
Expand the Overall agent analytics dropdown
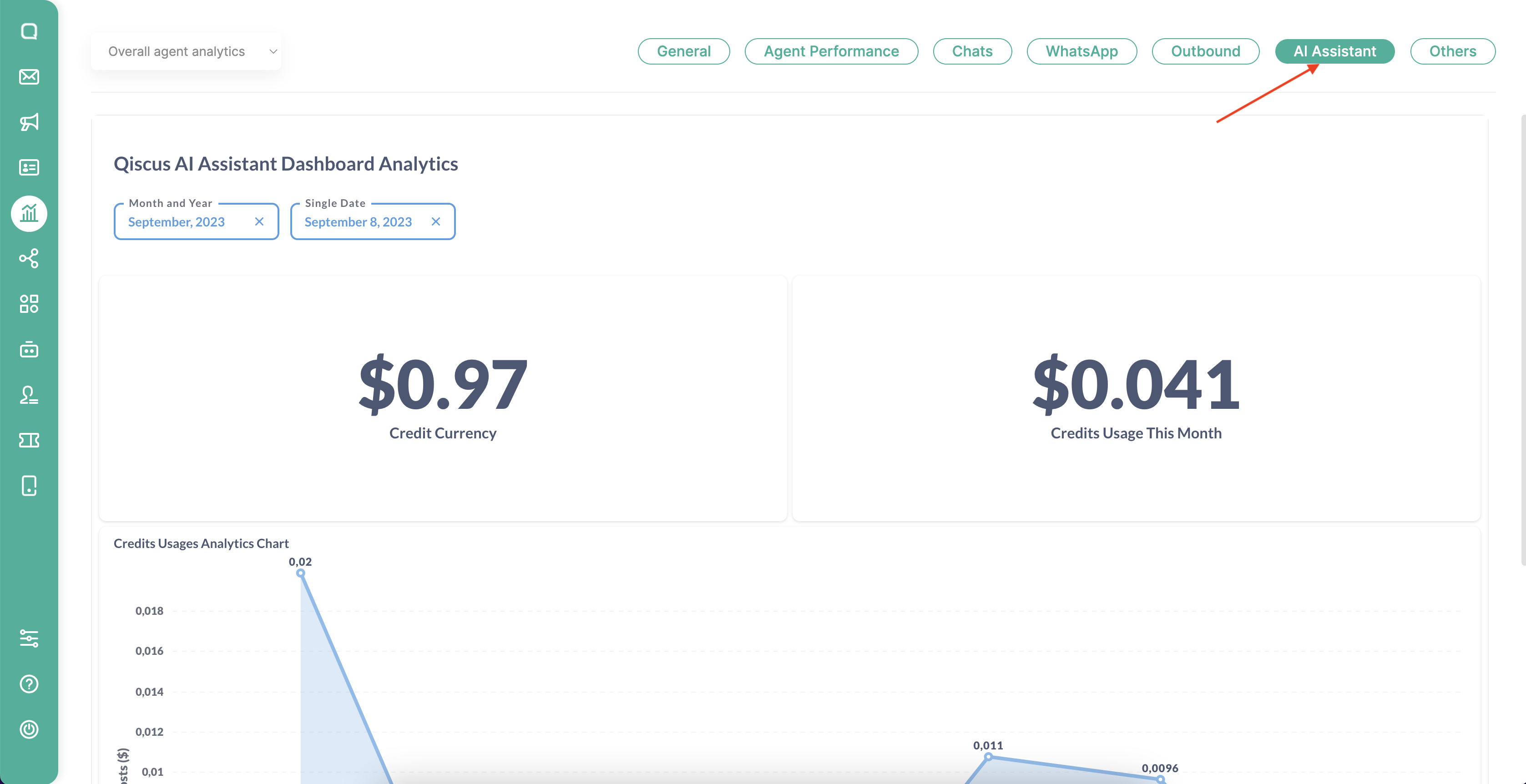point(186,51)
